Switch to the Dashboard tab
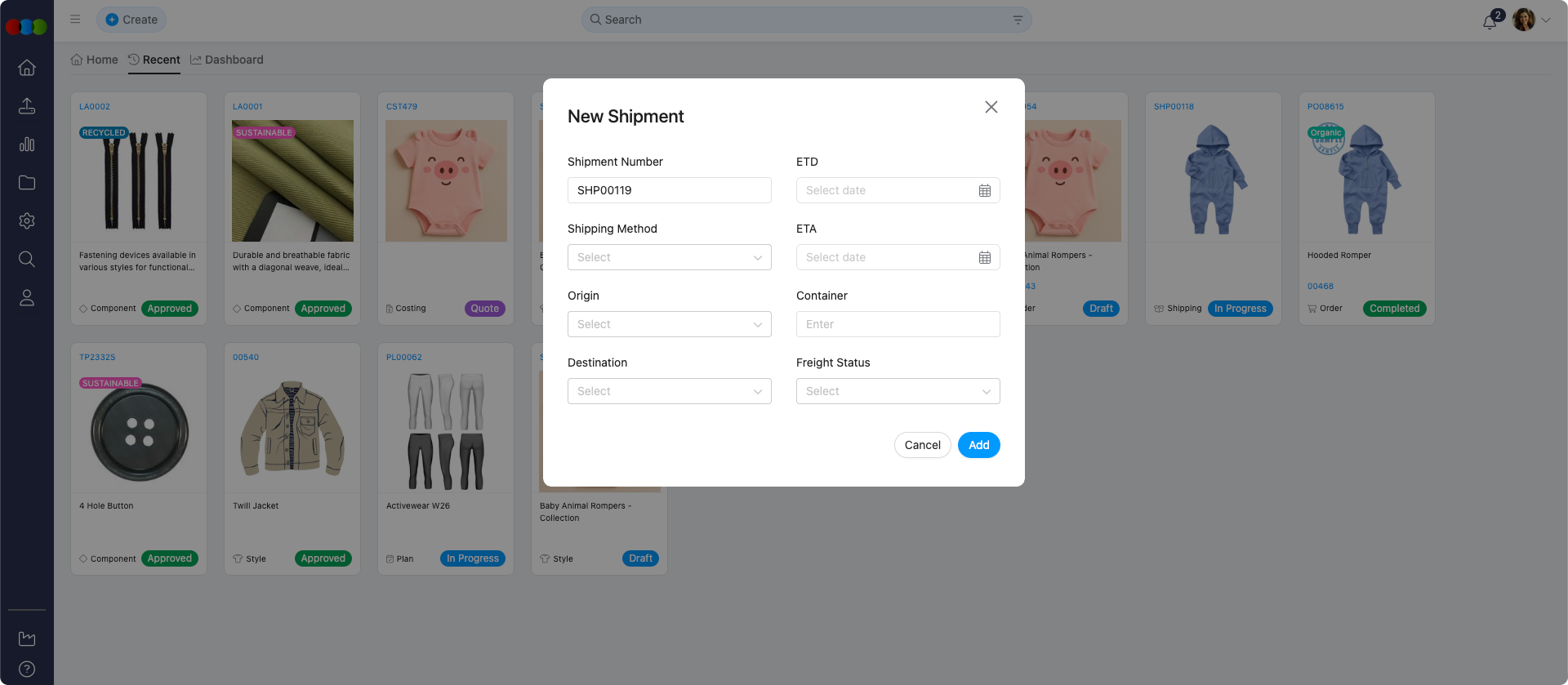This screenshot has height=685, width=1568. click(227, 60)
